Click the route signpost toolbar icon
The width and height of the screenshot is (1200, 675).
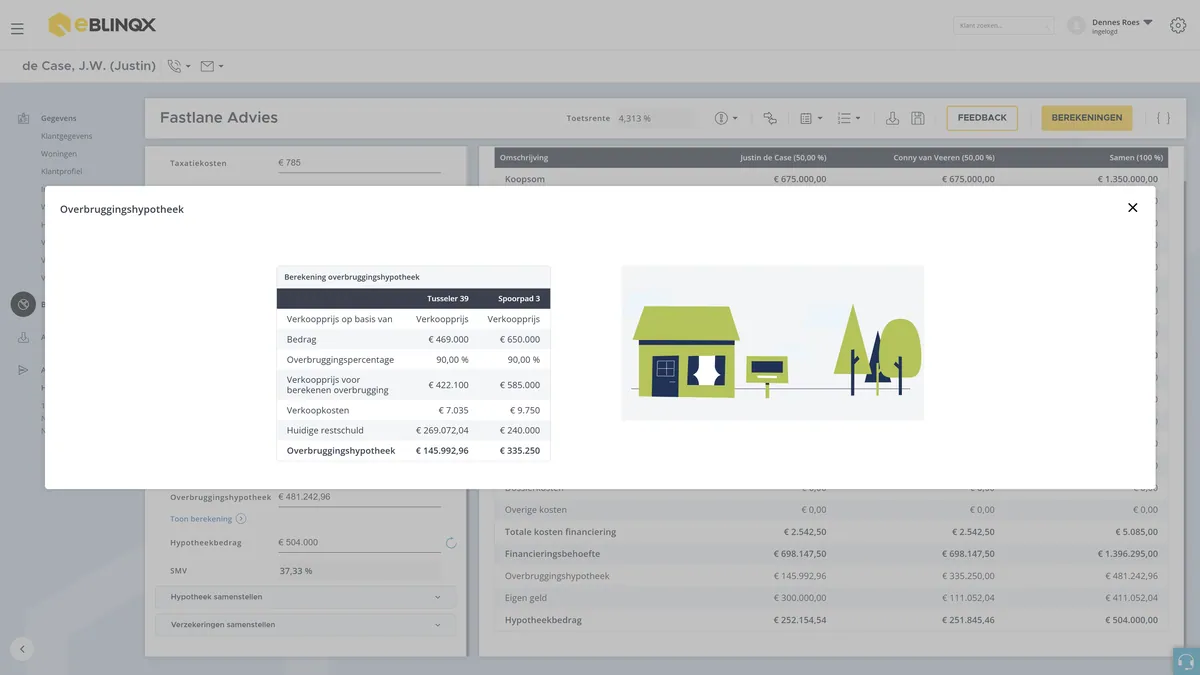pos(770,118)
